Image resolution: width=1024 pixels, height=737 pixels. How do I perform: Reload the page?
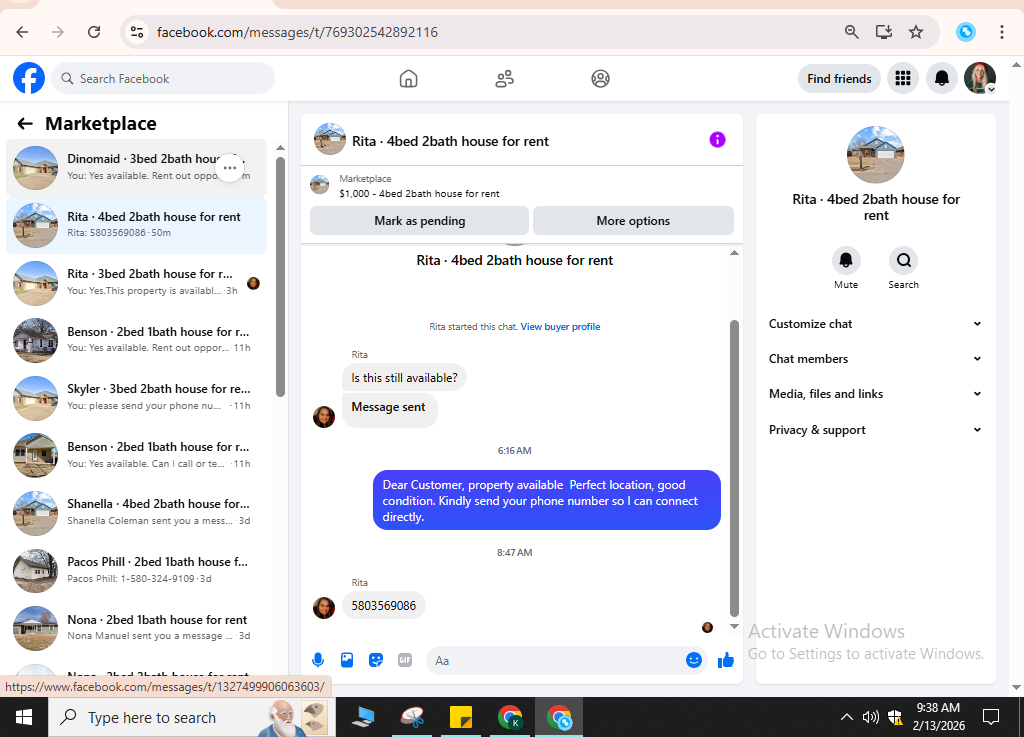tap(94, 32)
